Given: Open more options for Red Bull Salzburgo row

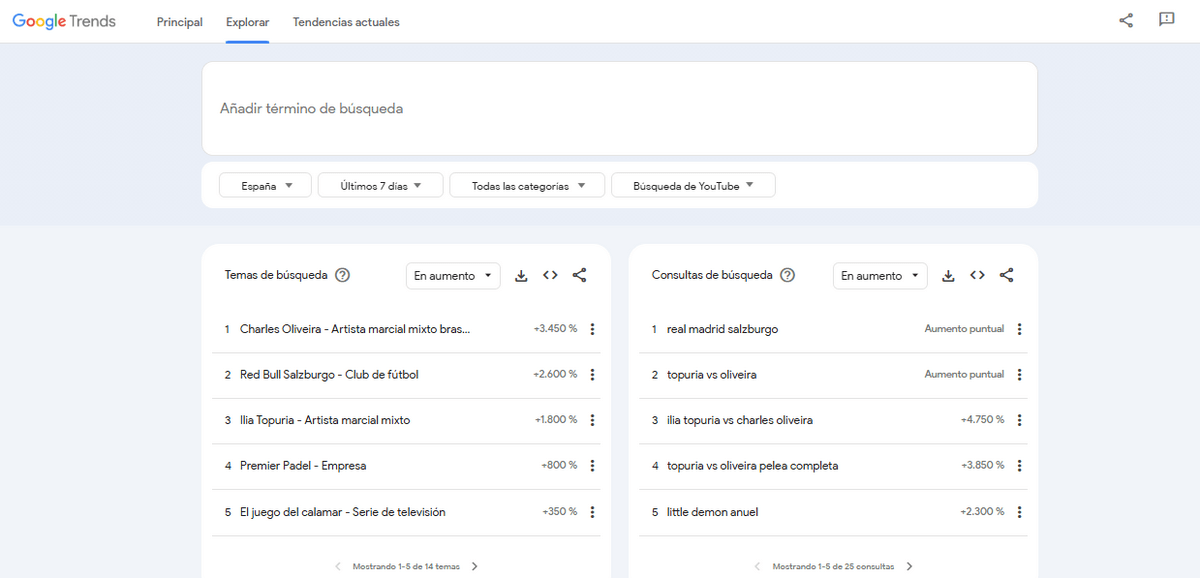Looking at the screenshot, I should pos(592,375).
